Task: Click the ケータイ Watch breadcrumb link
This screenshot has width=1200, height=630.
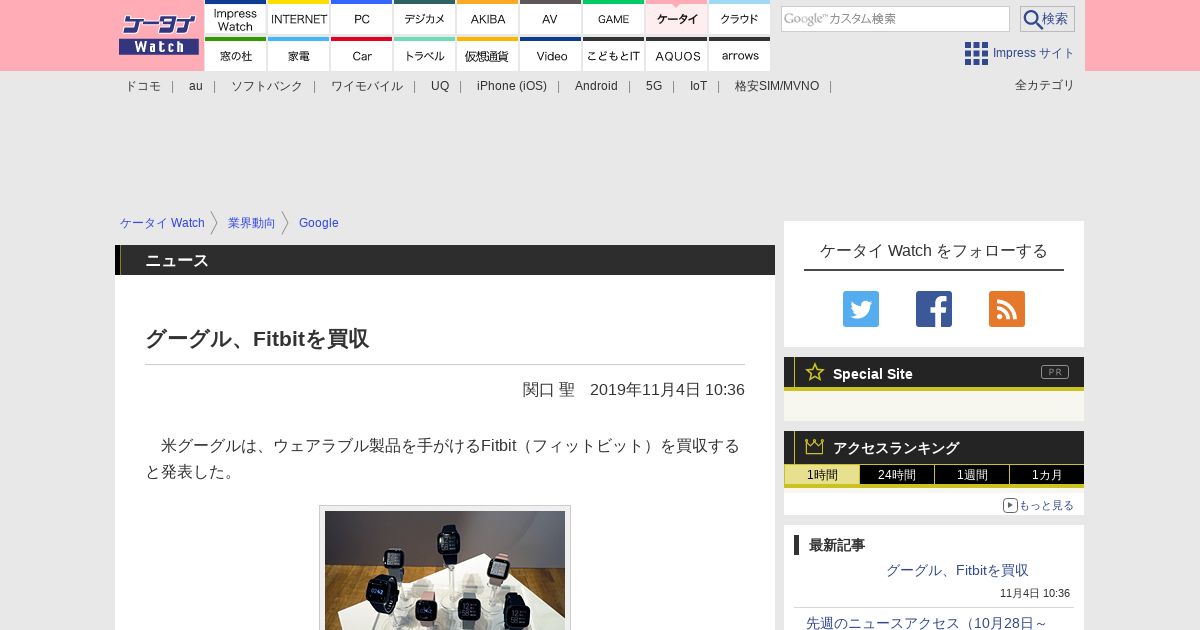Action: coord(162,223)
